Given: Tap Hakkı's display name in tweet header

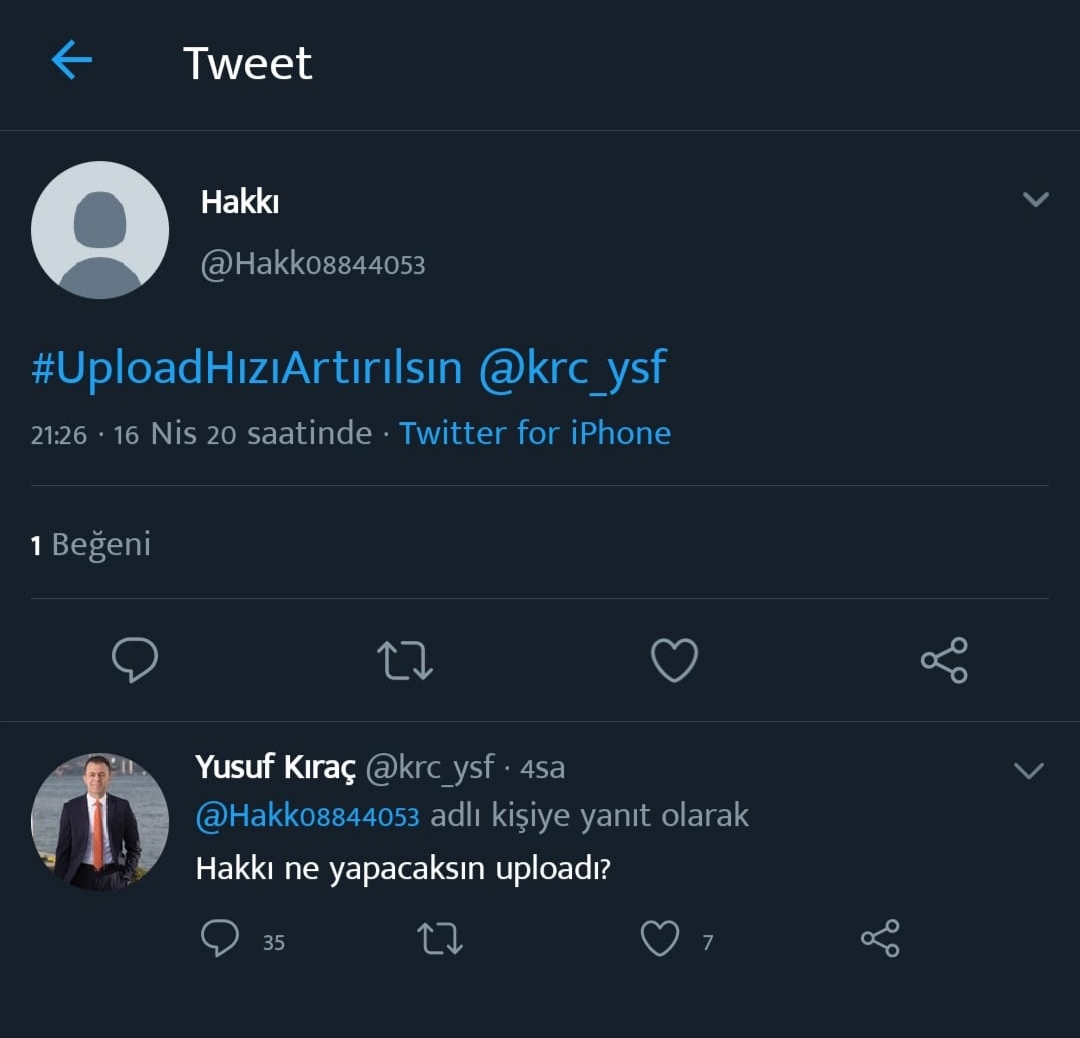Looking at the screenshot, I should pyautogui.click(x=240, y=202).
